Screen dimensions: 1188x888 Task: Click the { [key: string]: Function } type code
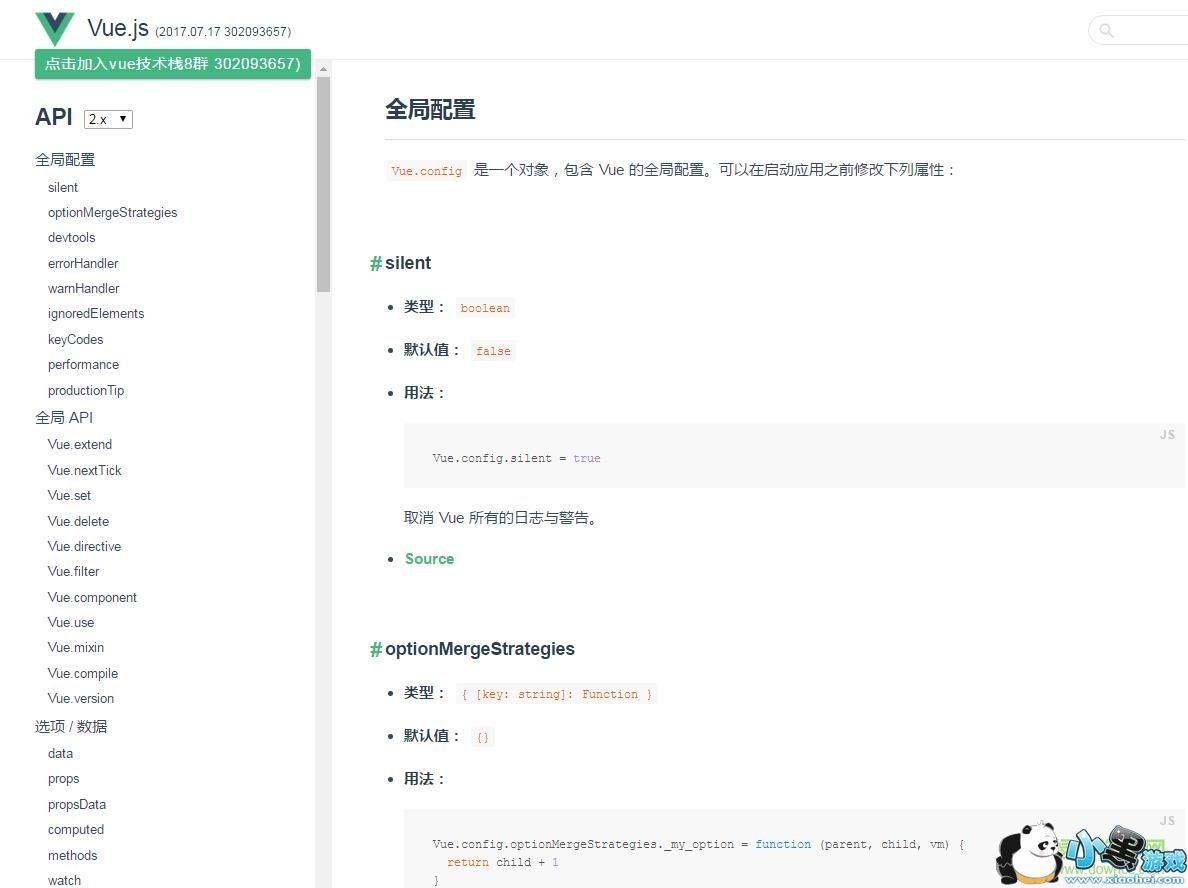556,694
